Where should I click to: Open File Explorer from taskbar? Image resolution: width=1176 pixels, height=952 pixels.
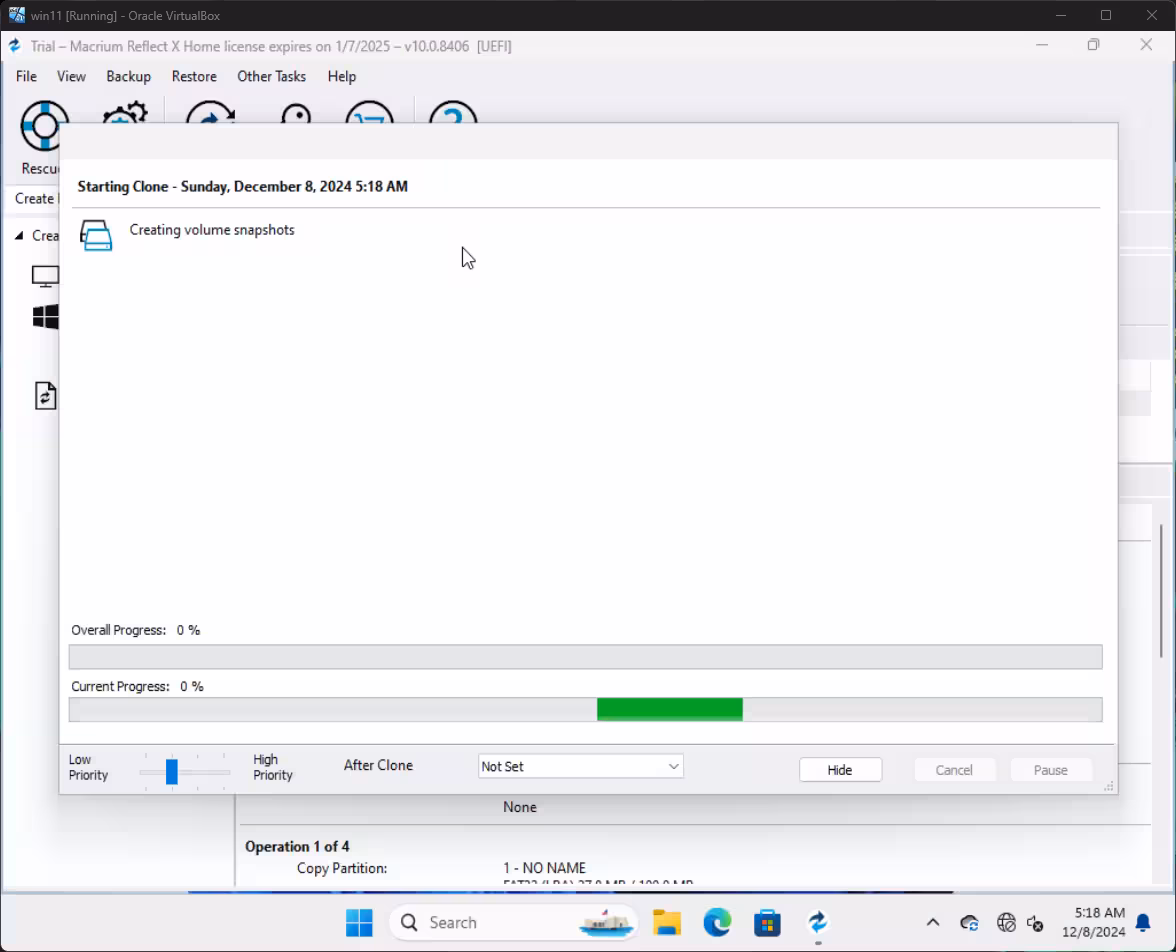(x=667, y=923)
